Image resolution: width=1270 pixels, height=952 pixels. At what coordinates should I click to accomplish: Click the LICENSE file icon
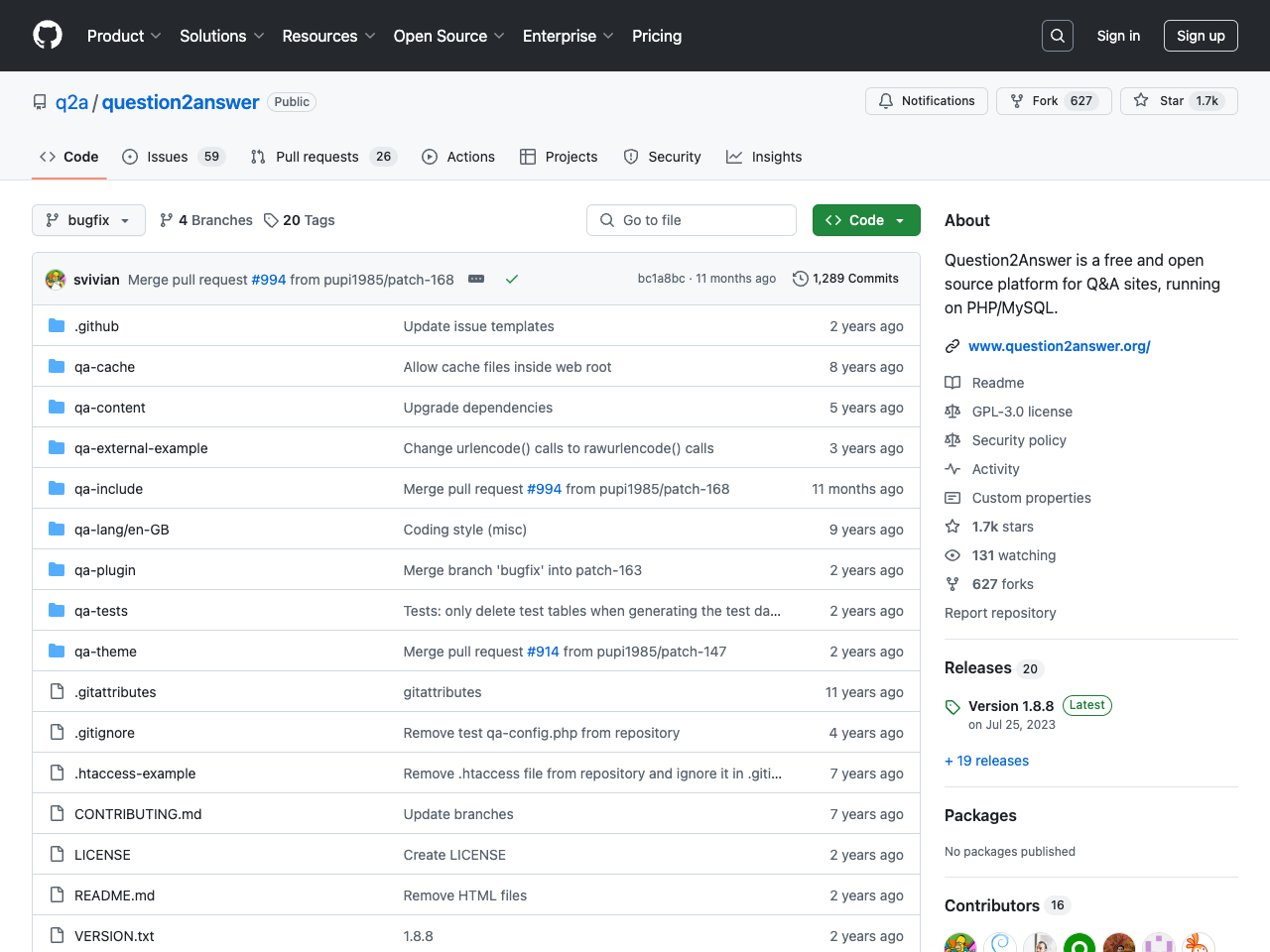(57, 854)
